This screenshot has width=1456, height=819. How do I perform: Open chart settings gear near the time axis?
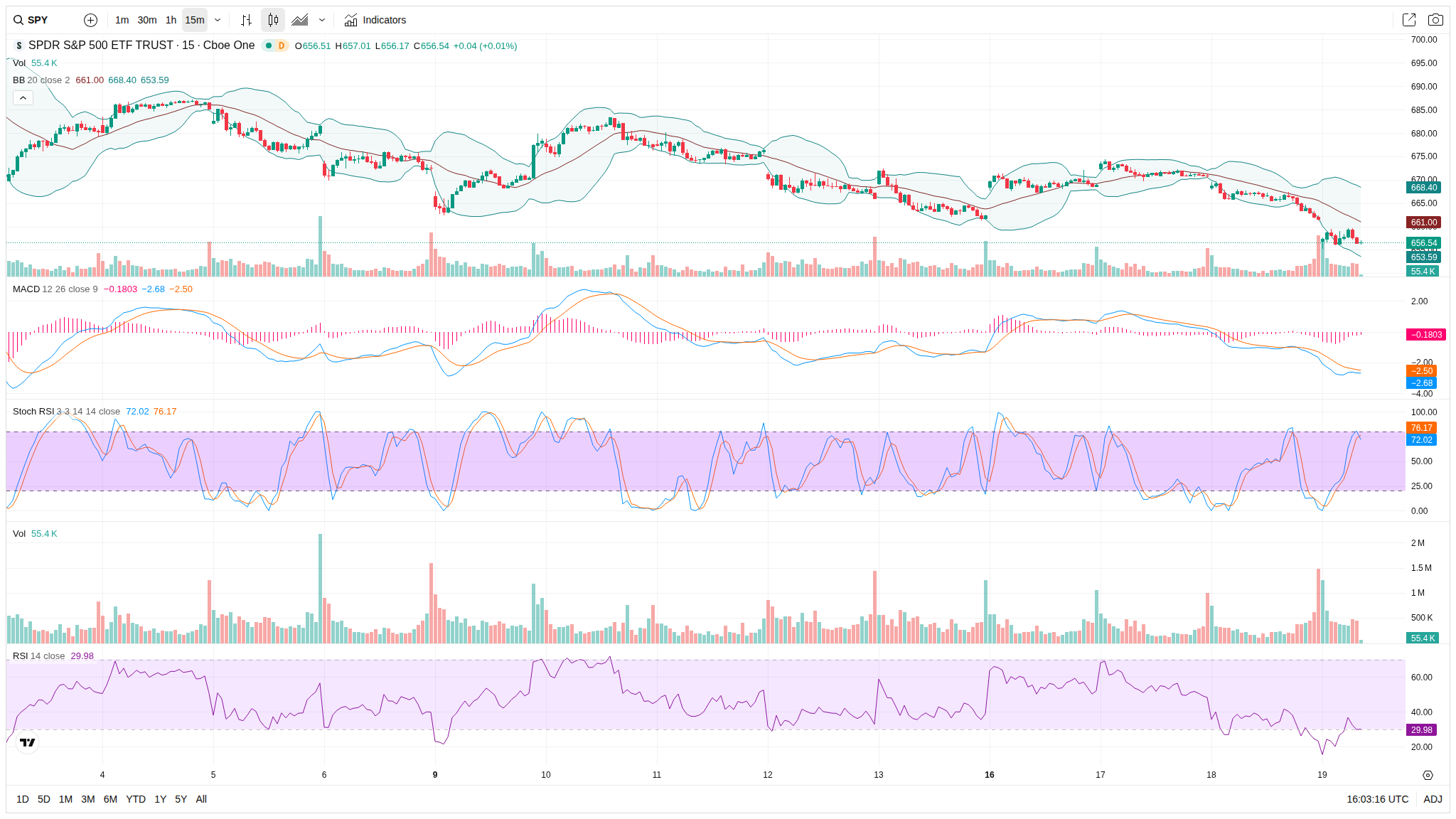point(1428,775)
